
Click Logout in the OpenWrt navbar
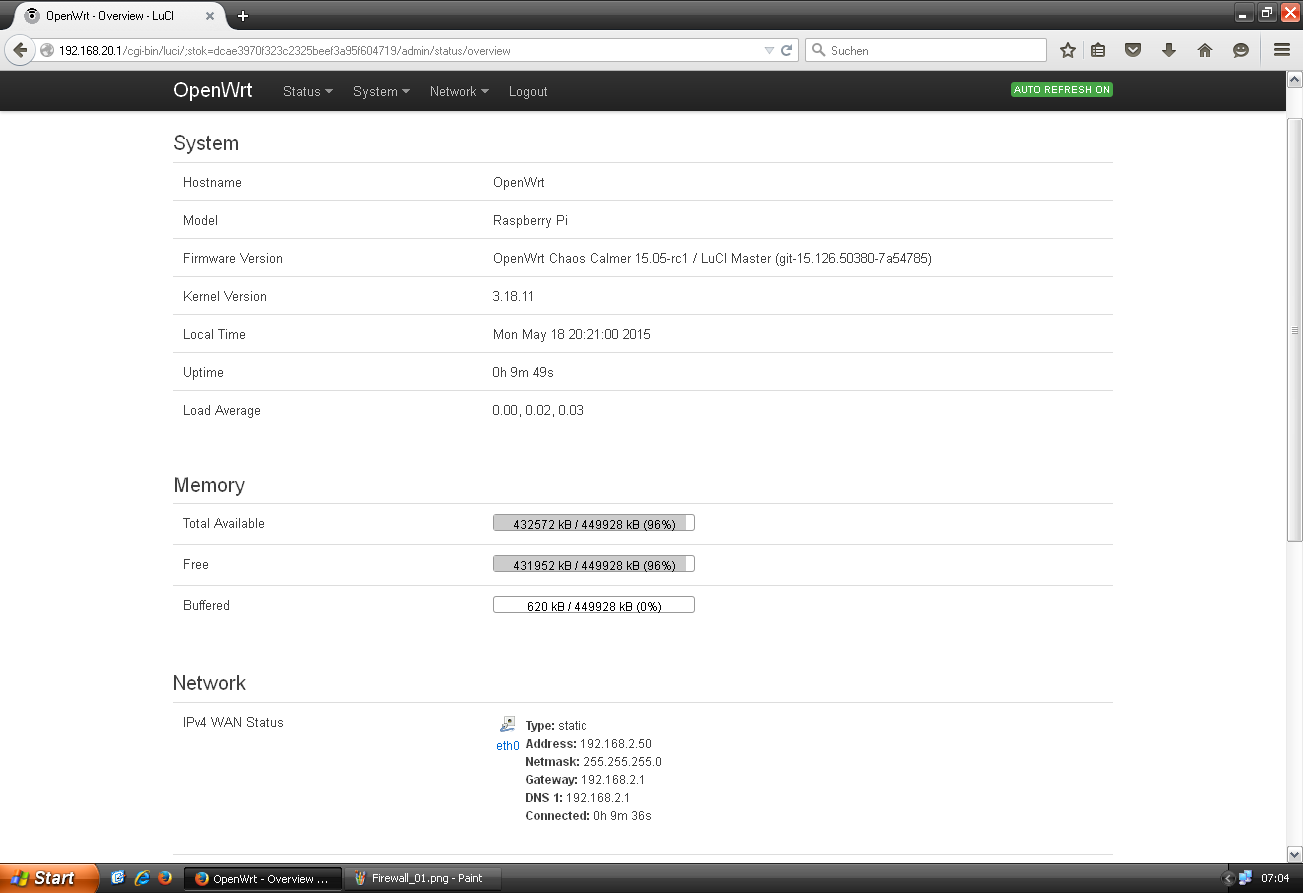tap(528, 91)
